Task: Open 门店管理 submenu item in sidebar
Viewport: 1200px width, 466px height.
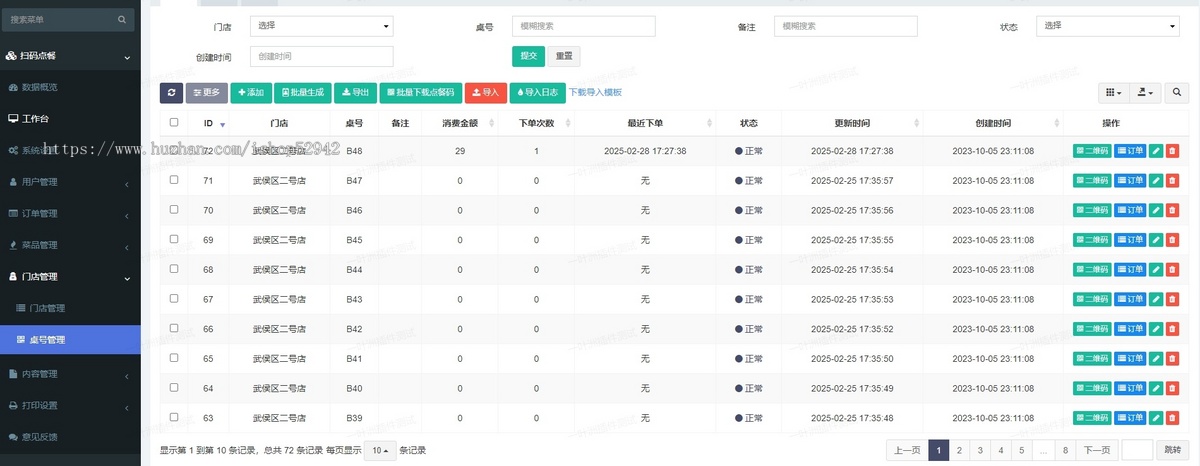Action: coord(70,308)
